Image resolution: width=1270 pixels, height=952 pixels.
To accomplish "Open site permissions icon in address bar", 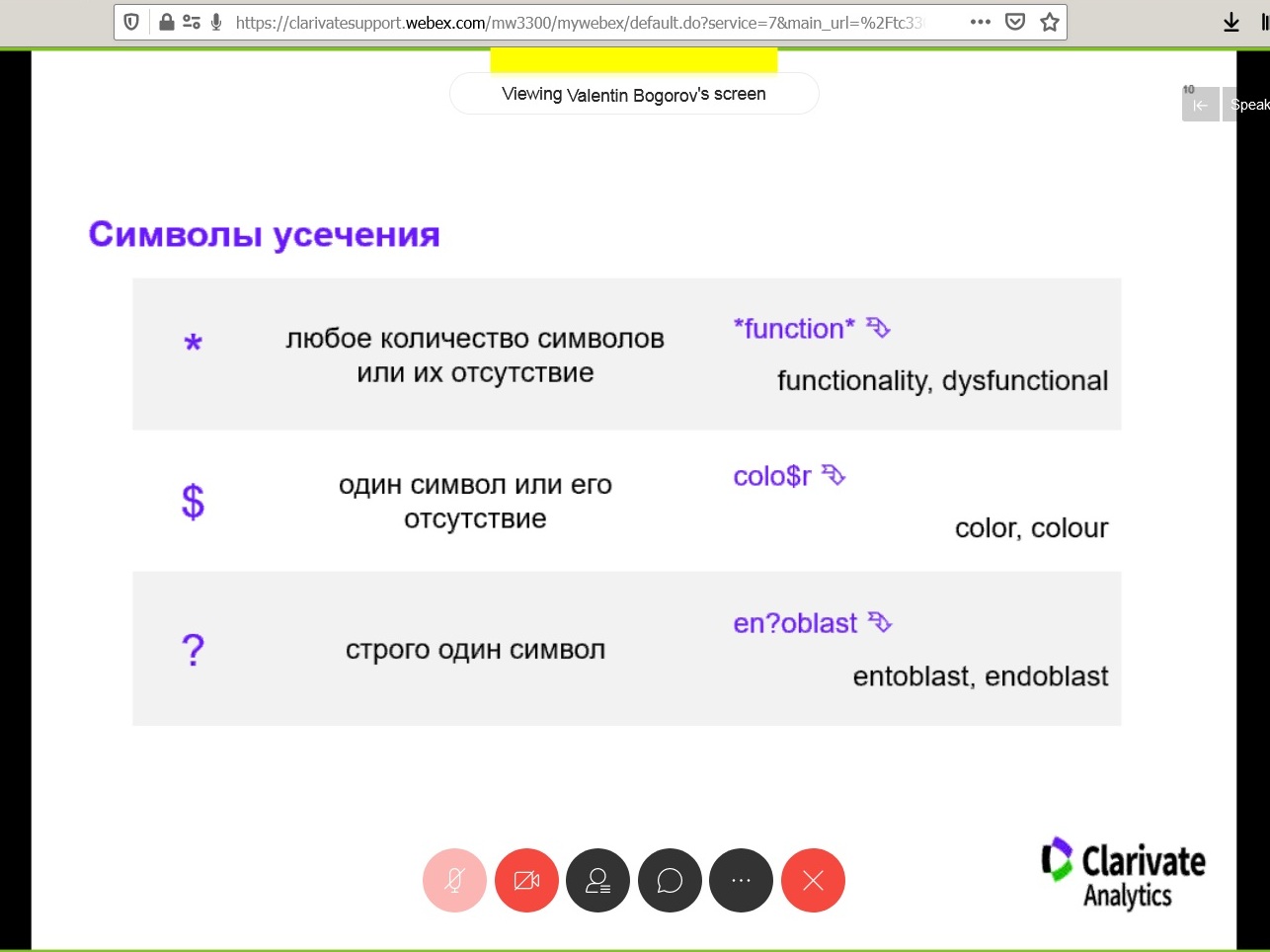I will click(x=192, y=22).
